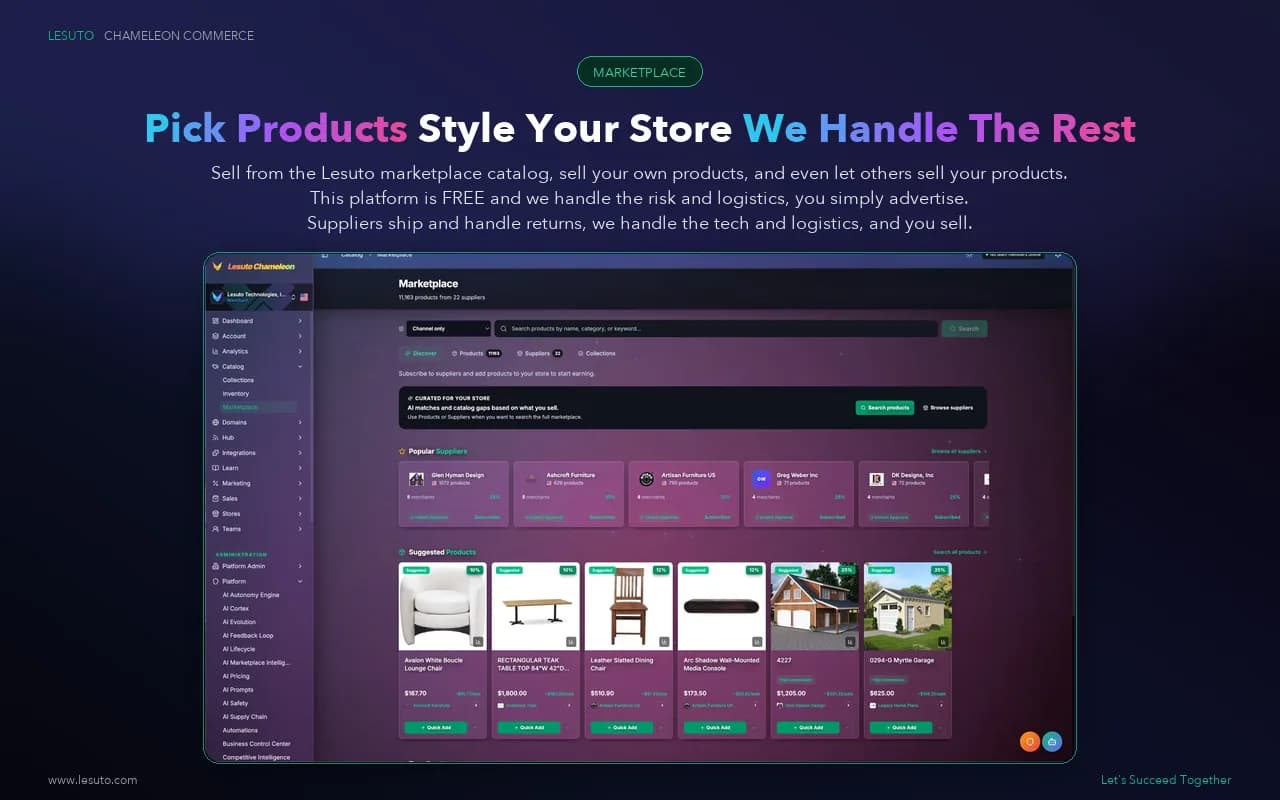This screenshot has width=1280, height=800.
Task: Switch to the Products tab
Action: [476, 353]
